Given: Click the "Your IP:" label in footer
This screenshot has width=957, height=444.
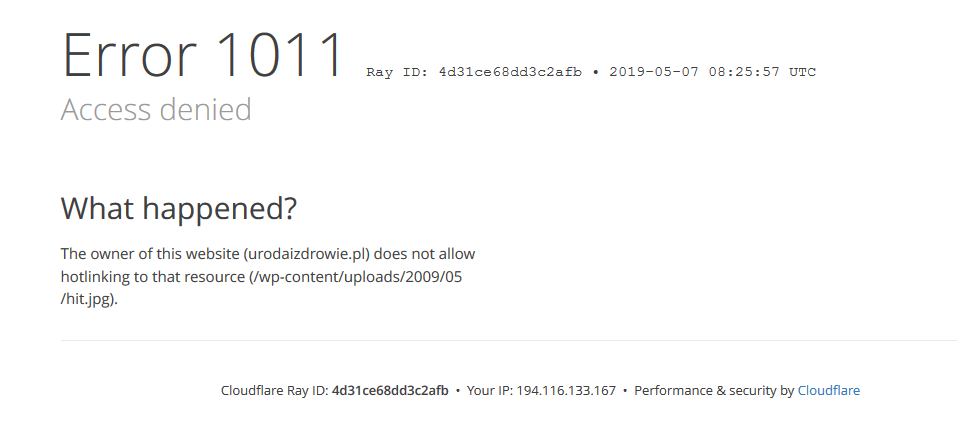Looking at the screenshot, I should (489, 391).
